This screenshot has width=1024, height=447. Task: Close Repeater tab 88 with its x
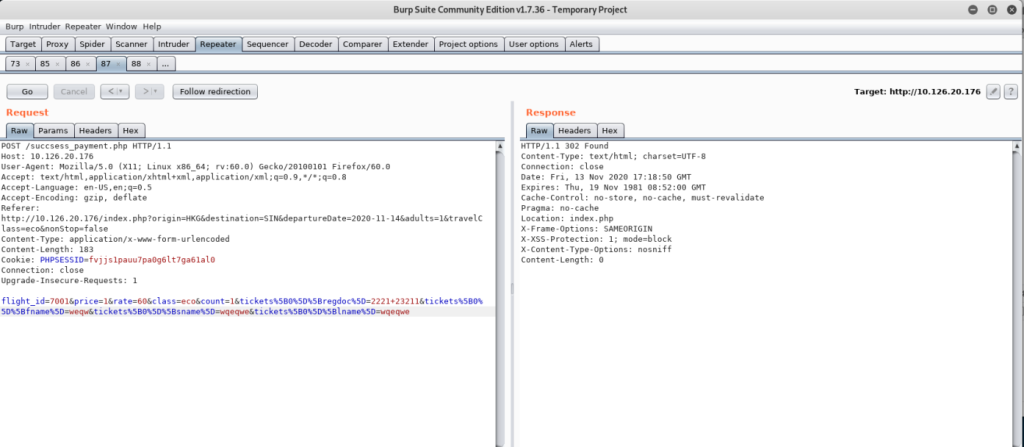(148, 64)
